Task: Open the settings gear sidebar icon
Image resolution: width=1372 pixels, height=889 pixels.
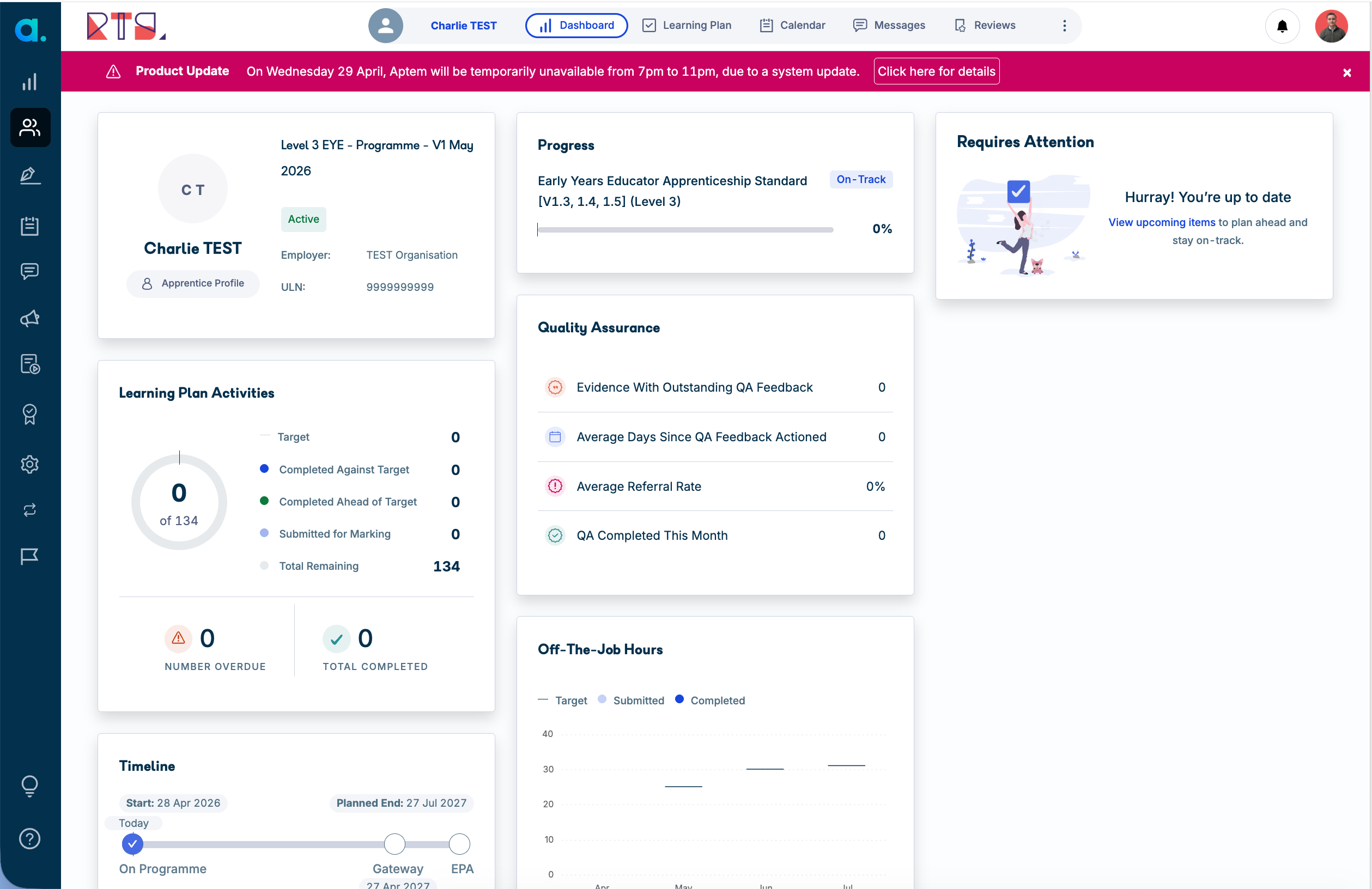Action: 29,464
